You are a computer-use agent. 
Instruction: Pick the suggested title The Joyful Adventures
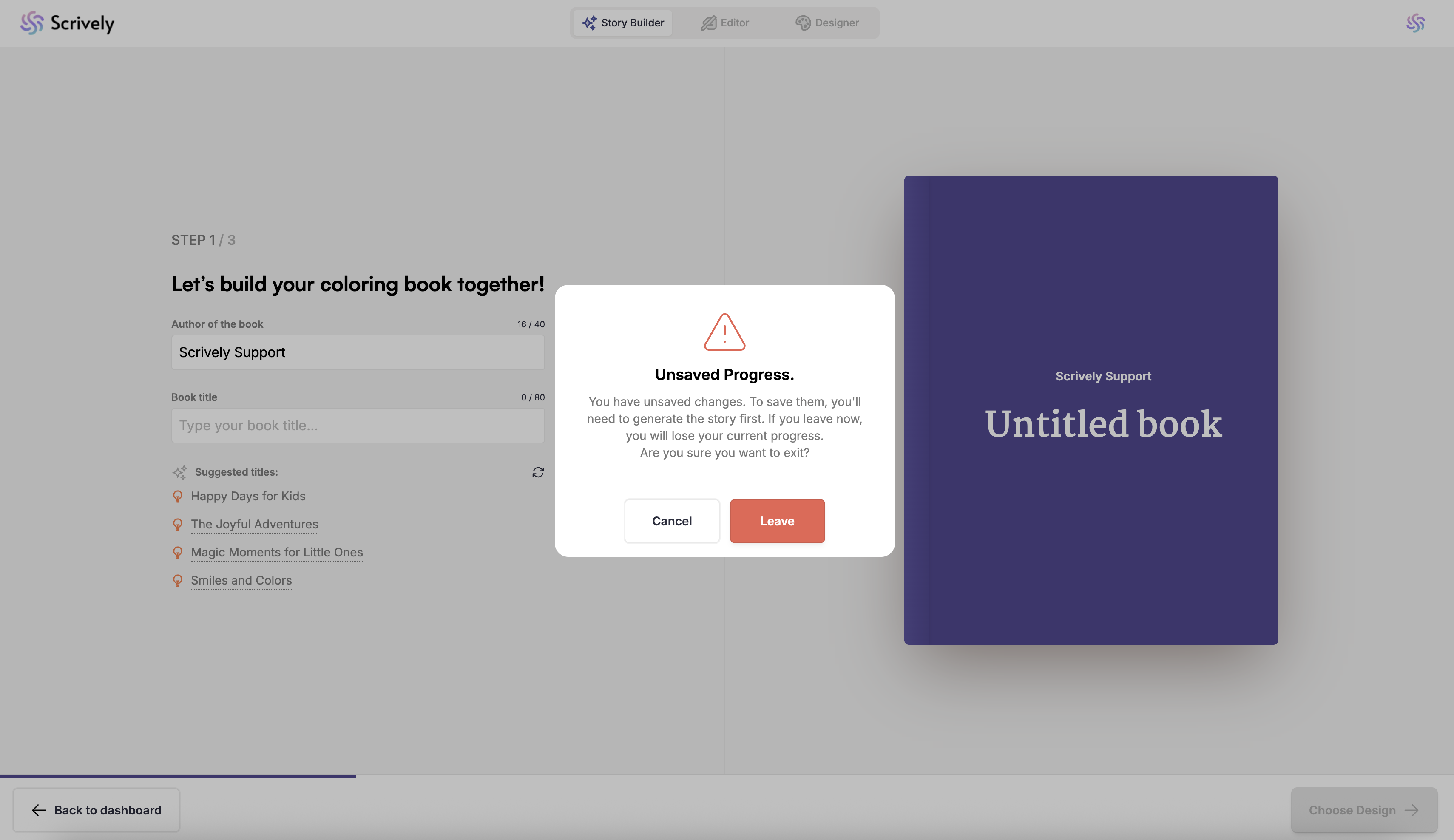coord(254,525)
